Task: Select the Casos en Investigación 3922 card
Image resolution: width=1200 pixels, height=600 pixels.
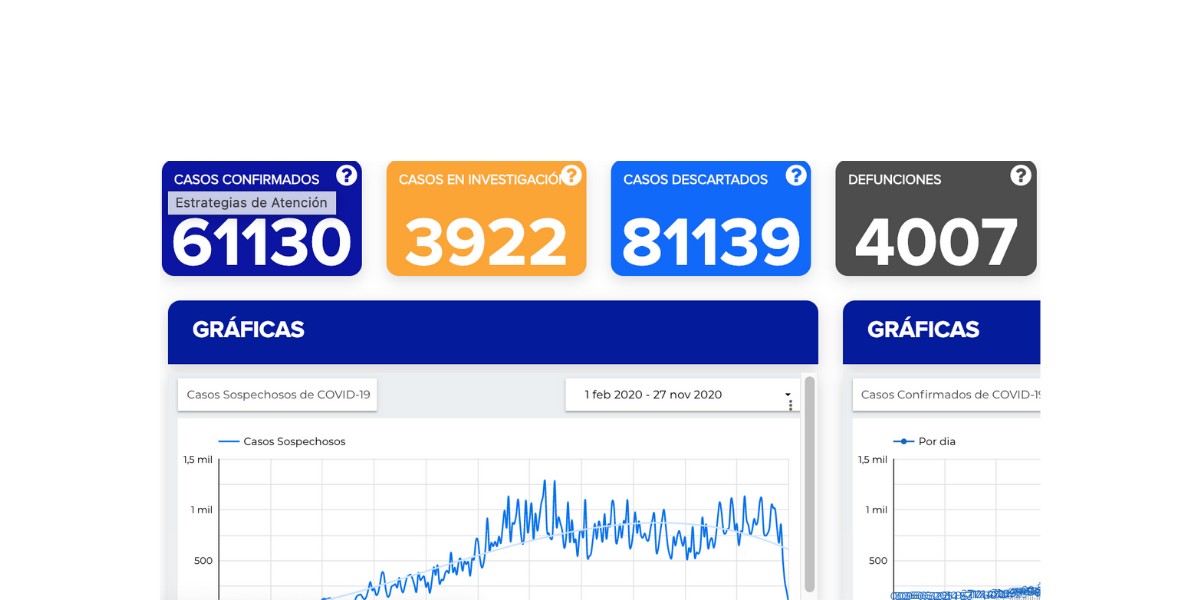Action: tap(486, 240)
